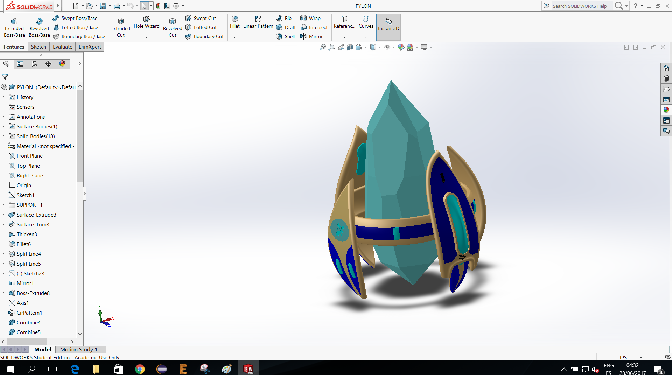Click the Linear Pattern tool

(x=258, y=22)
